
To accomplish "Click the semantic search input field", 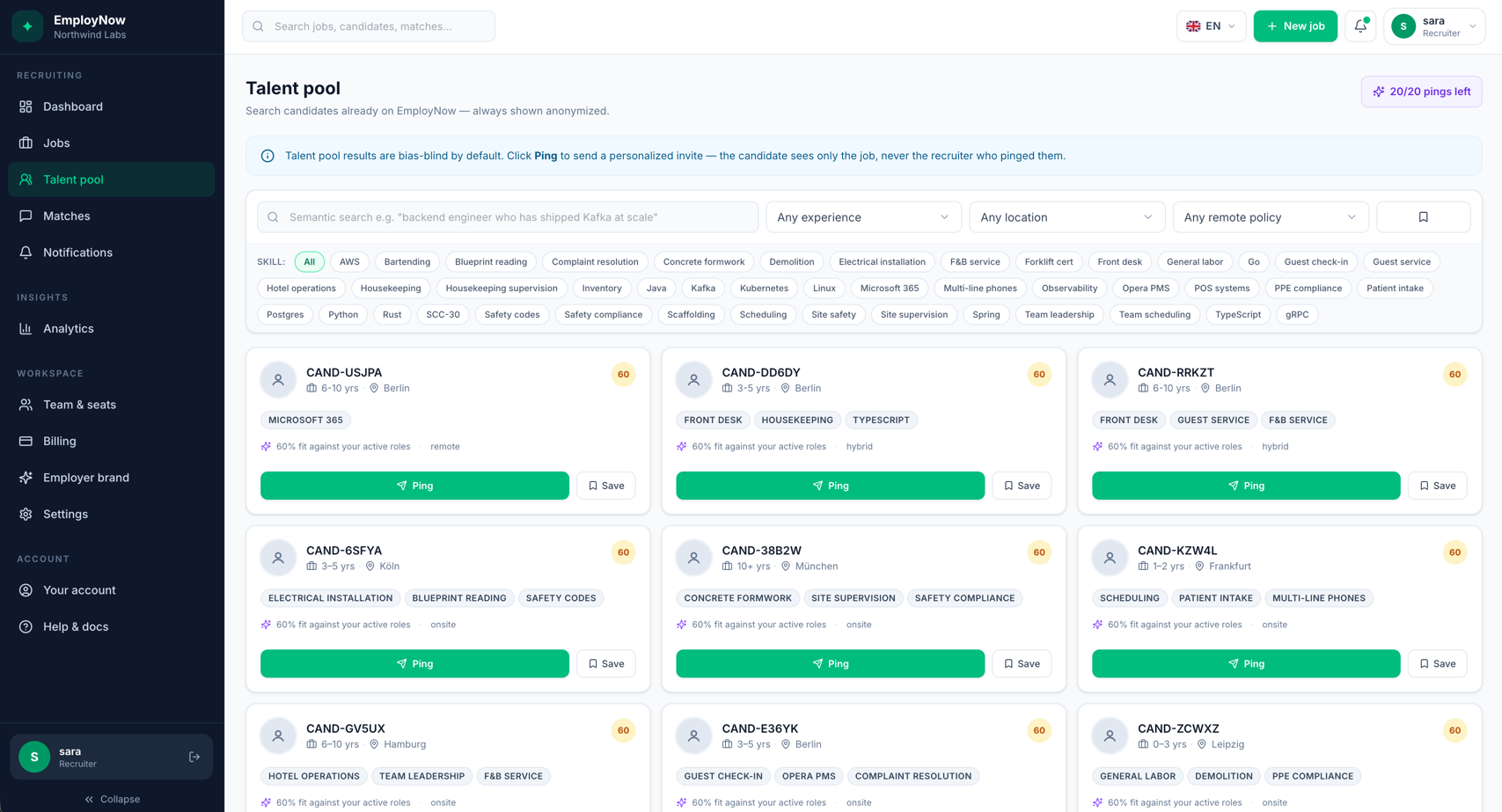I will 508,217.
